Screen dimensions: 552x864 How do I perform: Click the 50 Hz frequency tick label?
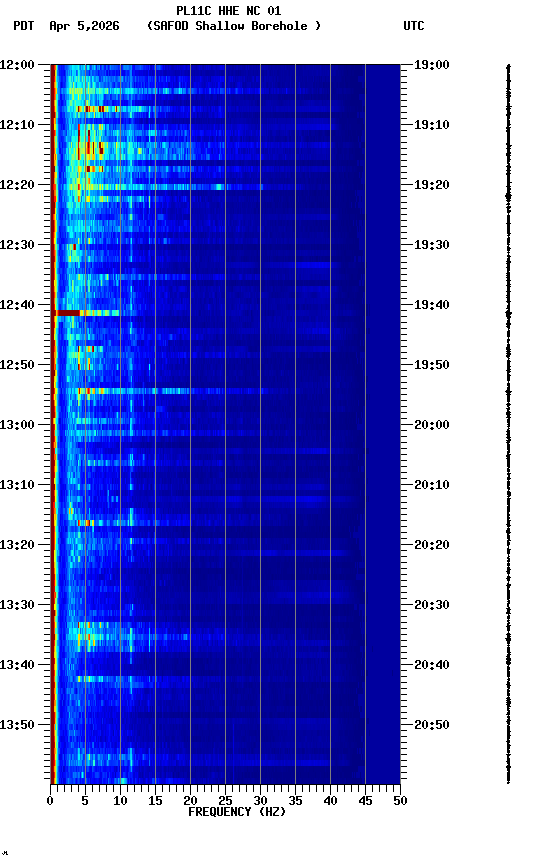click(x=400, y=801)
